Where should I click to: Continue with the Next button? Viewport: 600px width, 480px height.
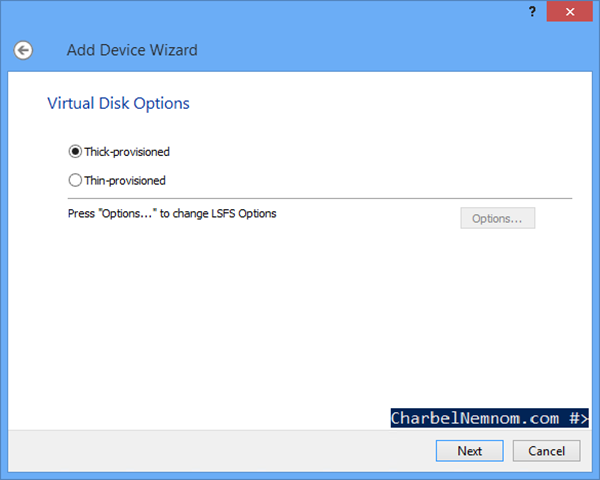469,451
